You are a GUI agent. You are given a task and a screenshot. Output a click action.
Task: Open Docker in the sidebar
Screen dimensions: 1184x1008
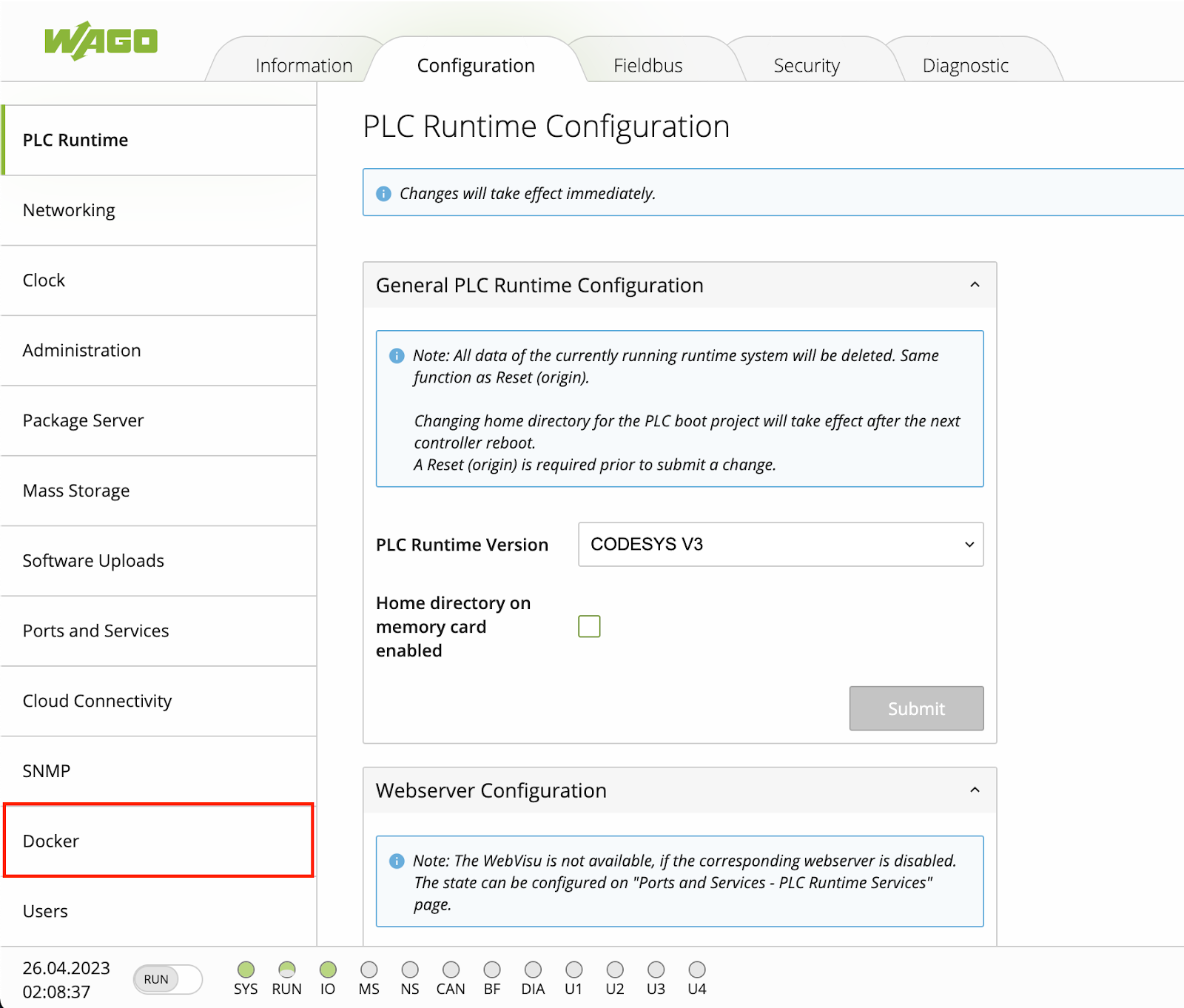point(158,841)
